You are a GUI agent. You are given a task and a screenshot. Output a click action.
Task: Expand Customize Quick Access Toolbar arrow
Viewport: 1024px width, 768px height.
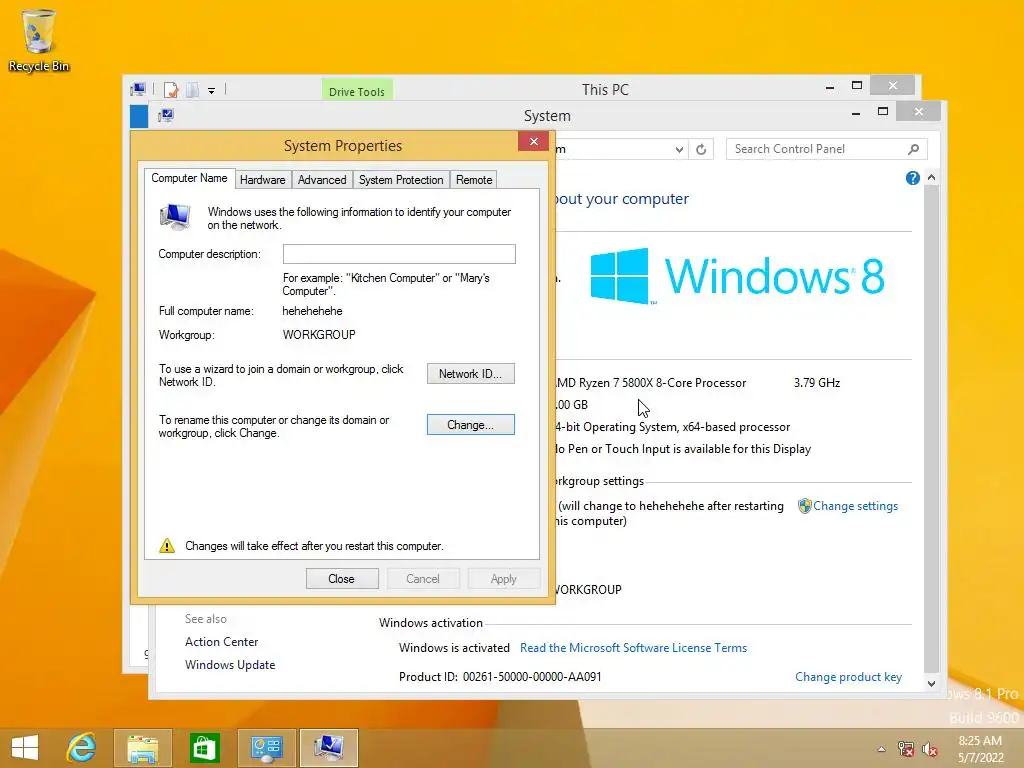pyautogui.click(x=212, y=91)
